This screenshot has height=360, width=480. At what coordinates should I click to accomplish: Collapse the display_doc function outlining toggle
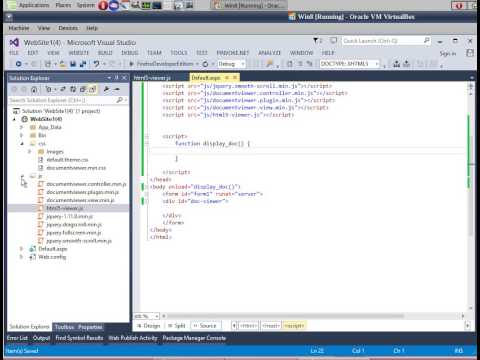click(147, 144)
